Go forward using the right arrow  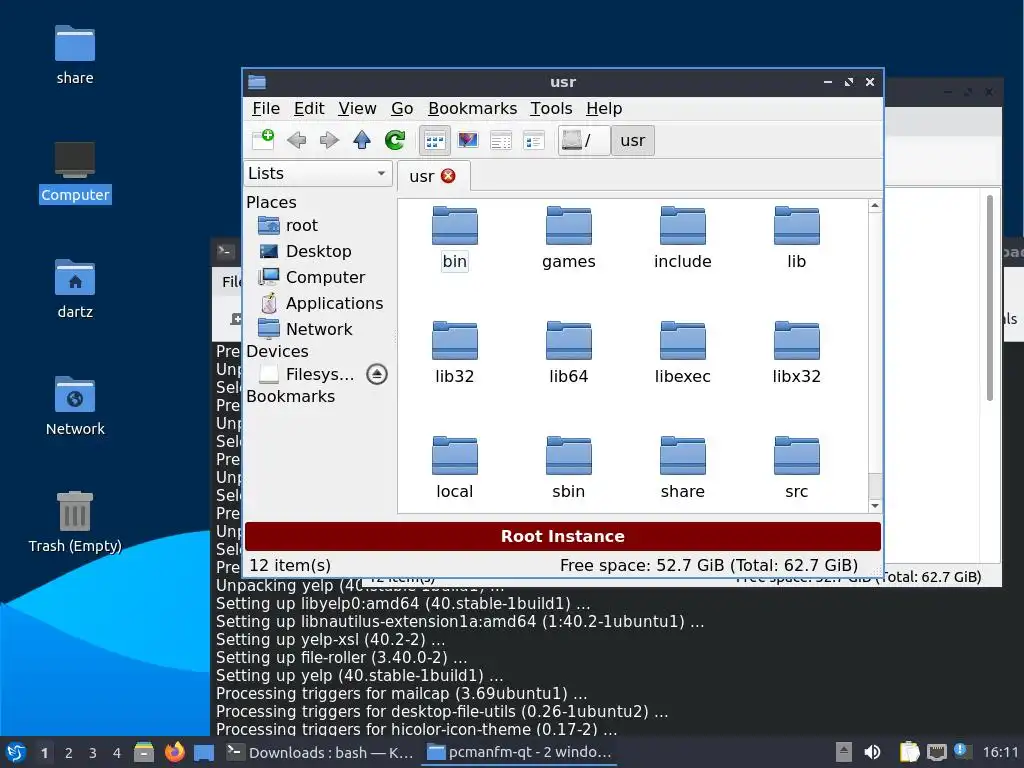click(x=329, y=140)
